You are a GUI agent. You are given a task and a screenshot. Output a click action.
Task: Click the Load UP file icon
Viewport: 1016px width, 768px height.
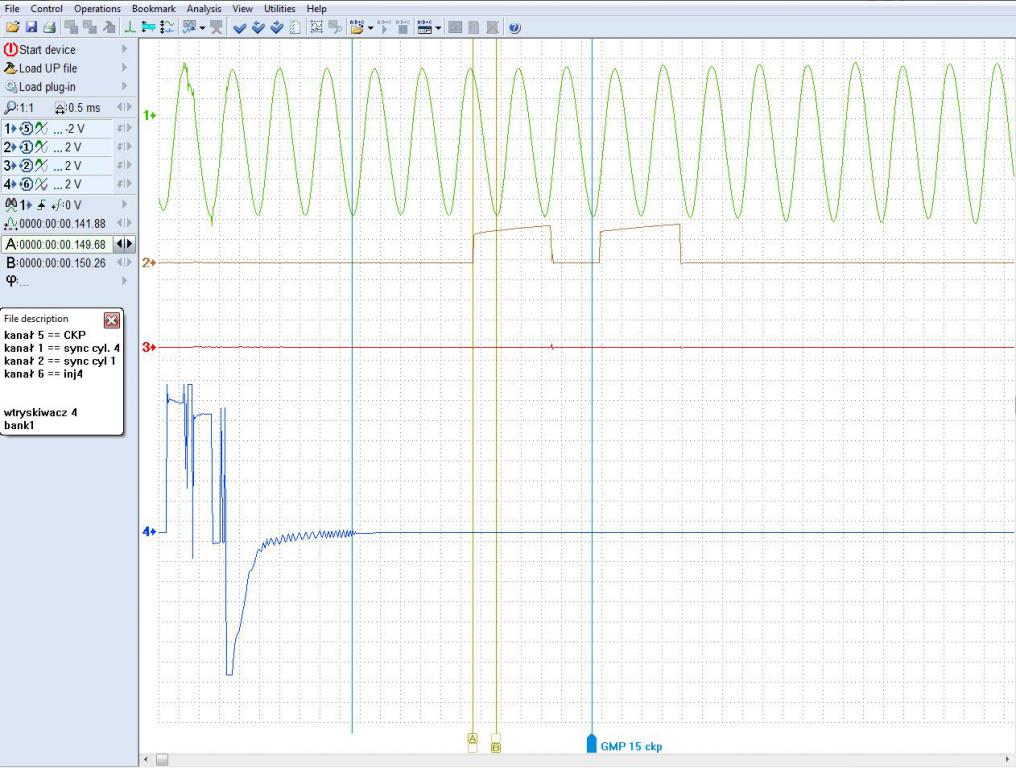coord(11,68)
